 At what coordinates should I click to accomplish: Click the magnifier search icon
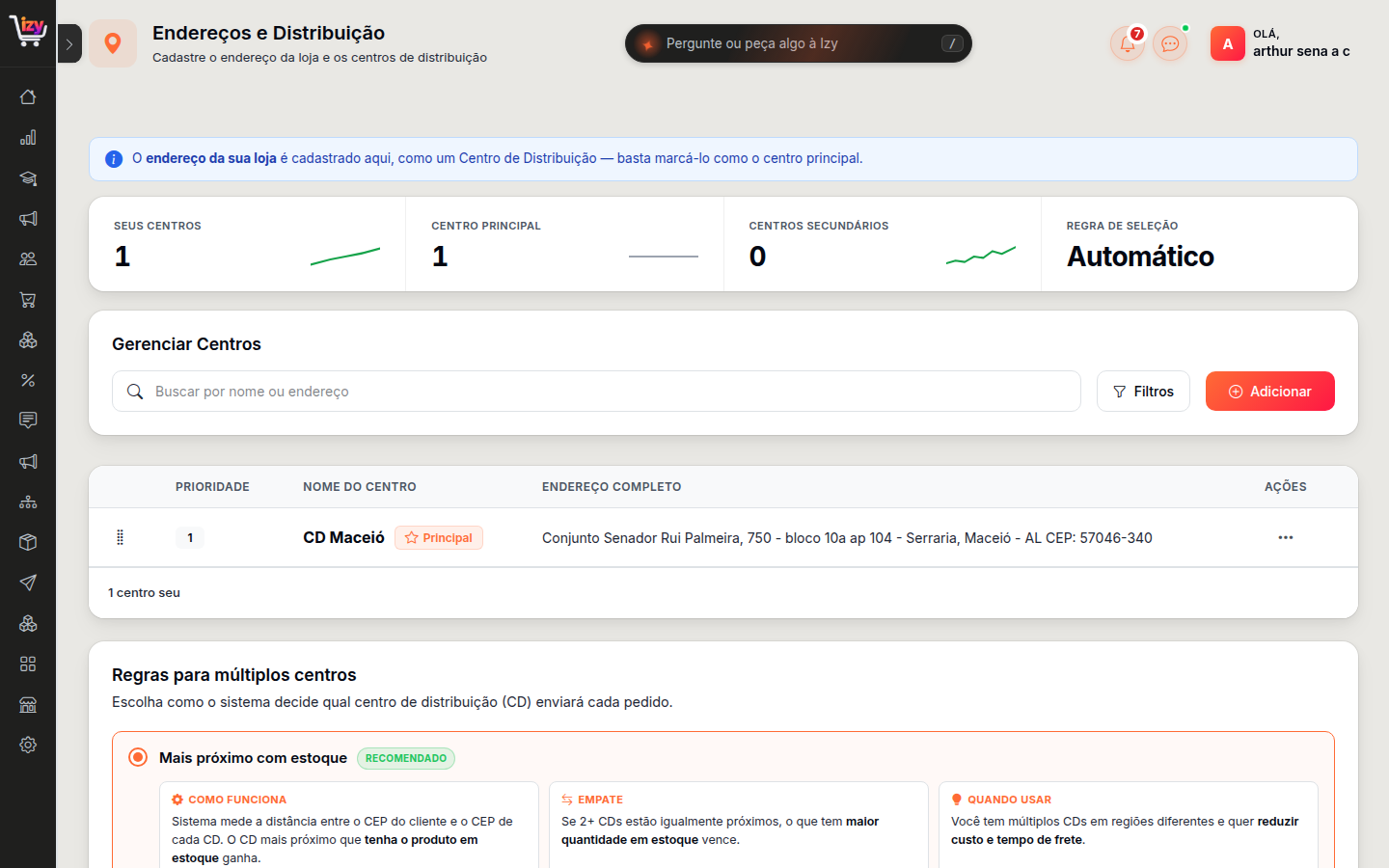[135, 392]
